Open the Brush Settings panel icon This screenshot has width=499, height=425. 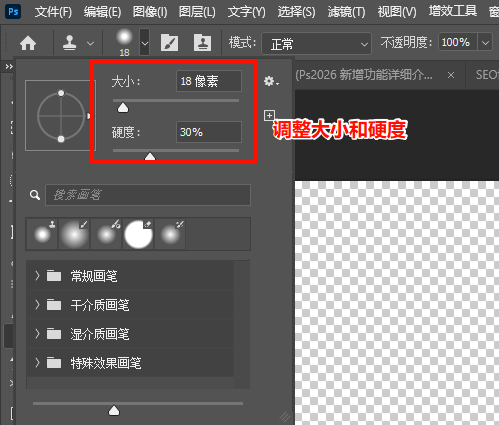(169, 43)
